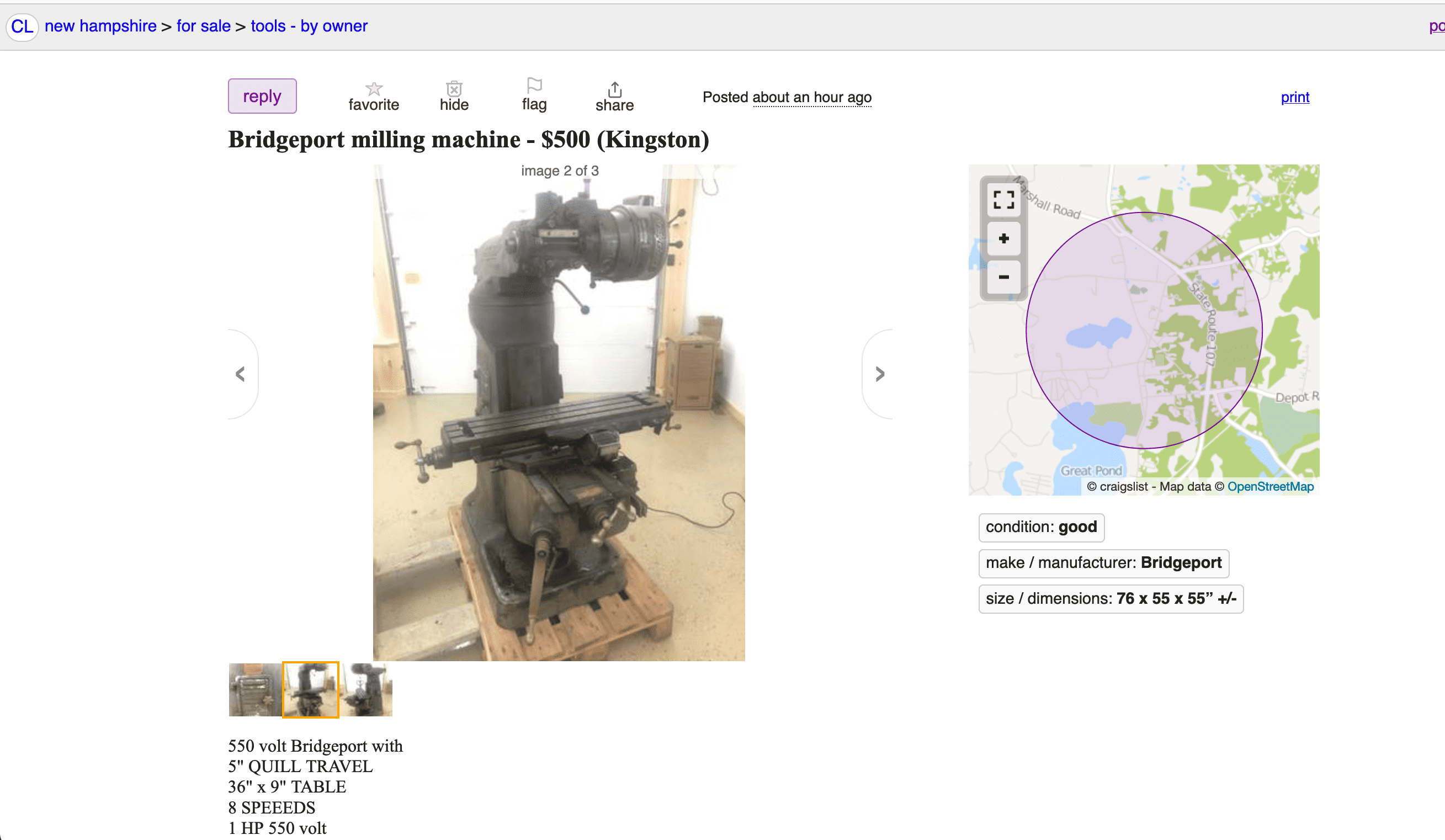
Task: Click the 'image 2 of 3' caption
Action: [560, 171]
